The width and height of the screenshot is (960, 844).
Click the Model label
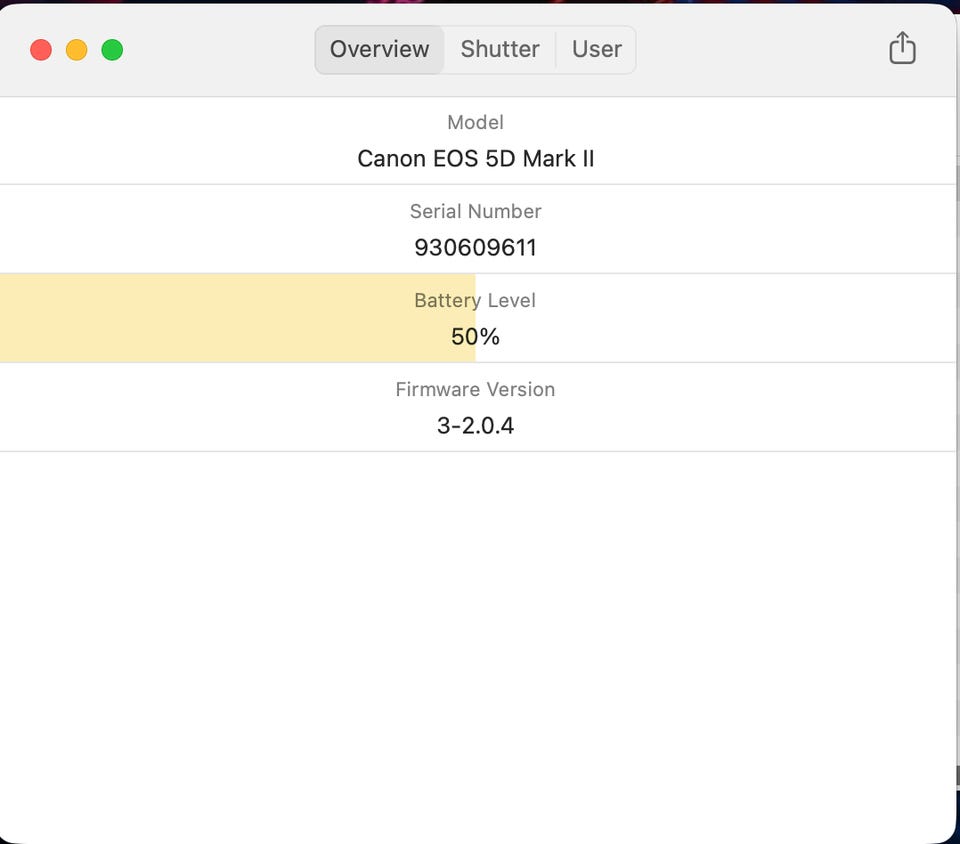pyautogui.click(x=475, y=123)
